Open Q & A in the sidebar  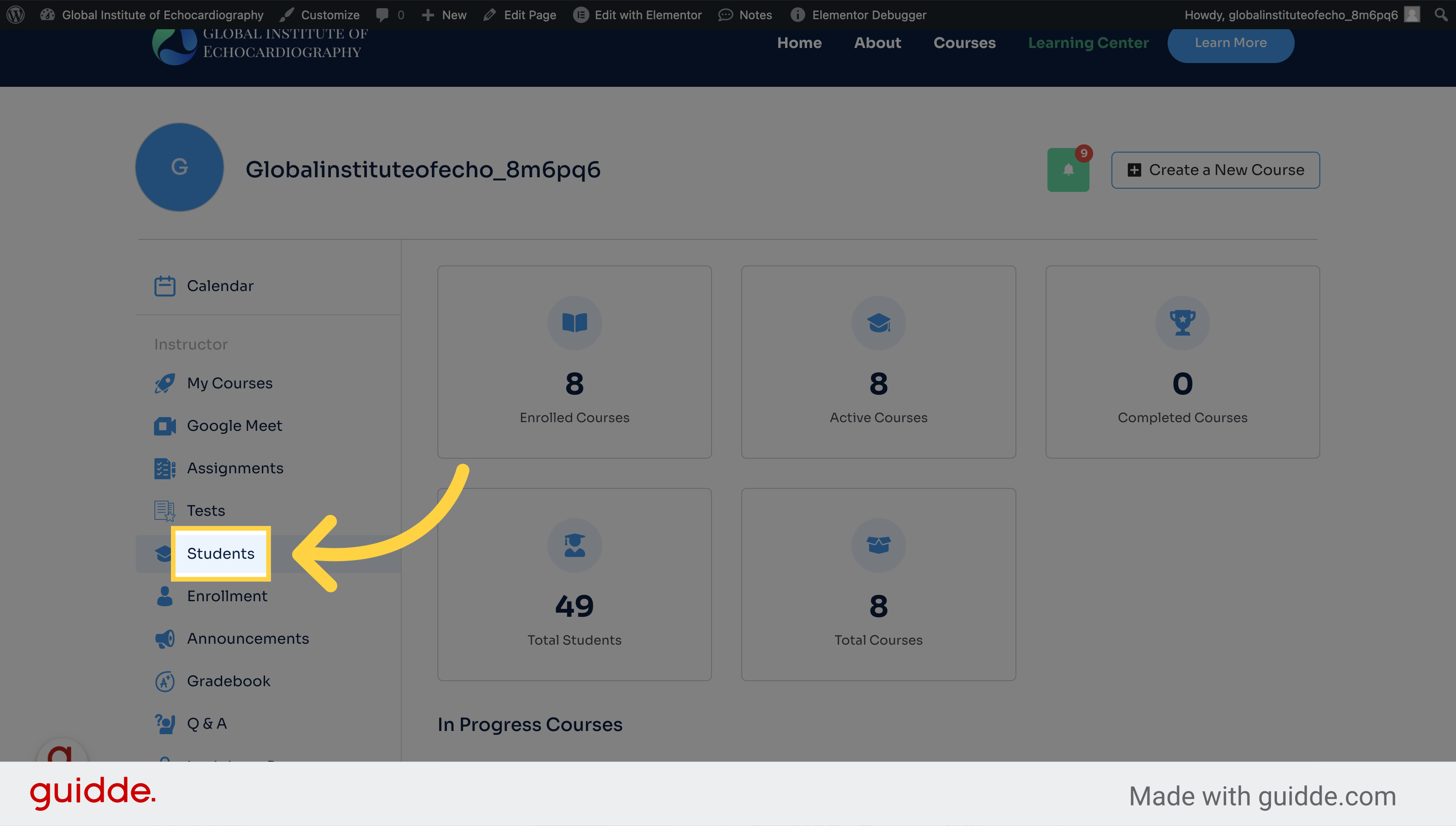207,724
